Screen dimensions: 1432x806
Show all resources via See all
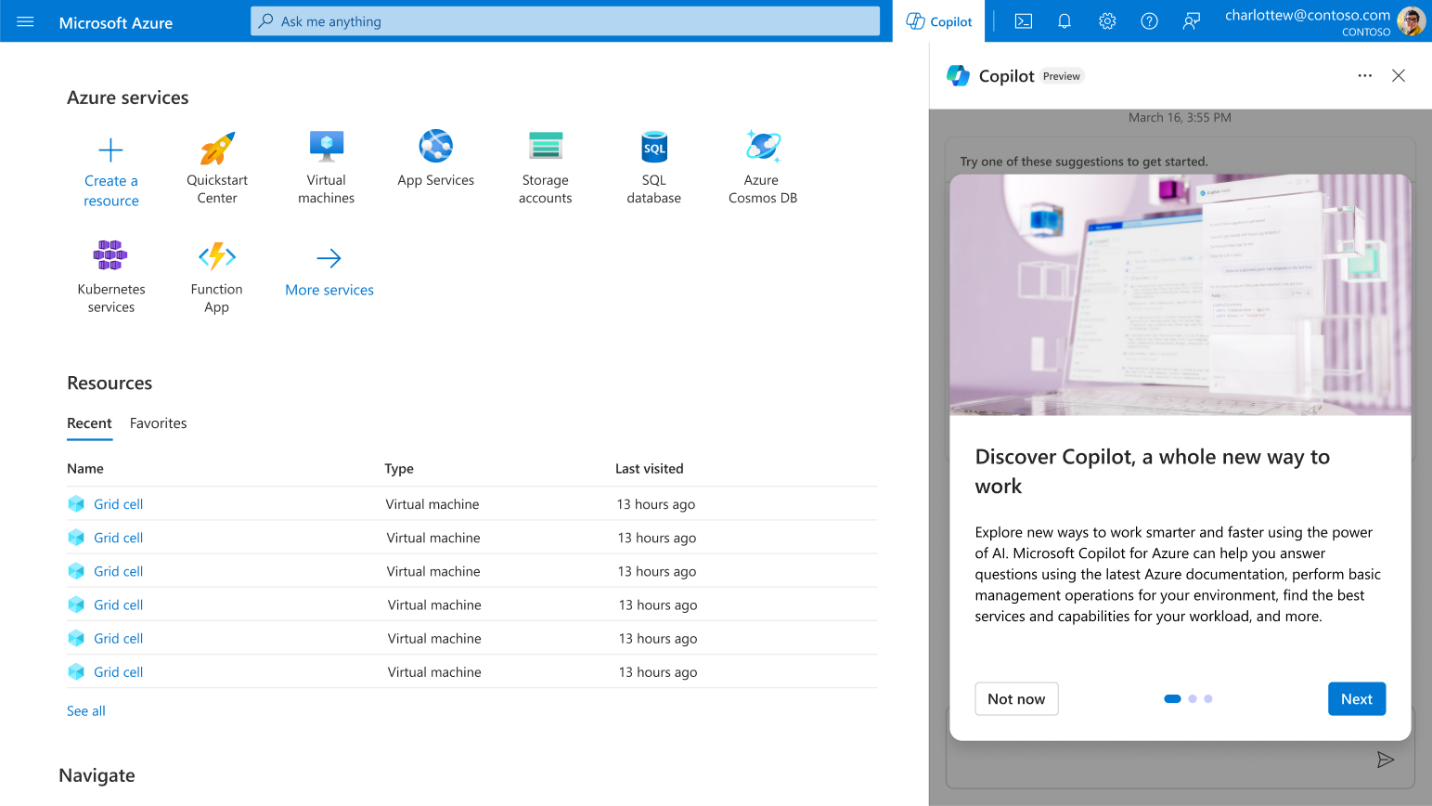pos(85,710)
